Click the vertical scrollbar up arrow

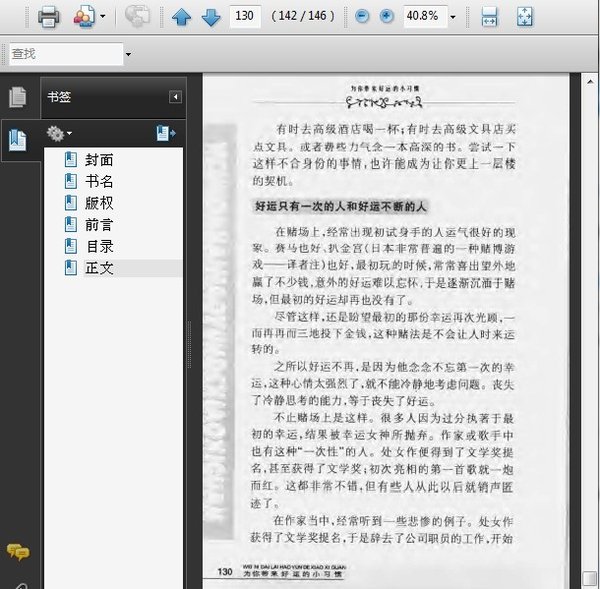point(590,82)
